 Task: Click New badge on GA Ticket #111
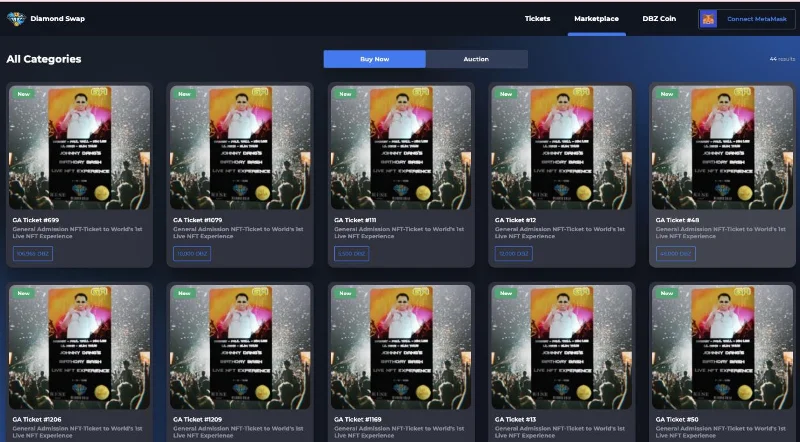(x=345, y=94)
